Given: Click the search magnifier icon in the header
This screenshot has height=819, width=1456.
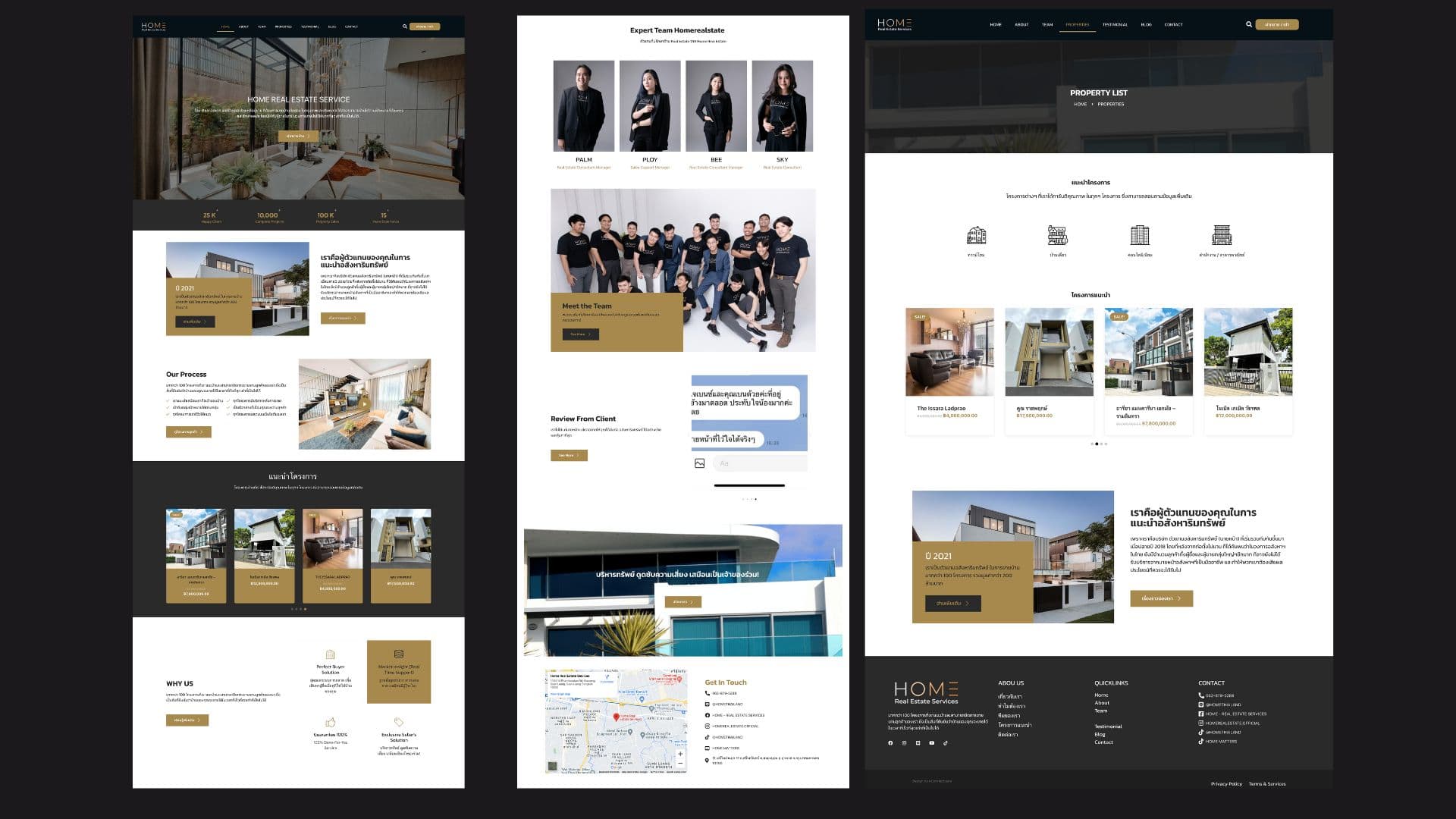Looking at the screenshot, I should click(x=1248, y=24).
